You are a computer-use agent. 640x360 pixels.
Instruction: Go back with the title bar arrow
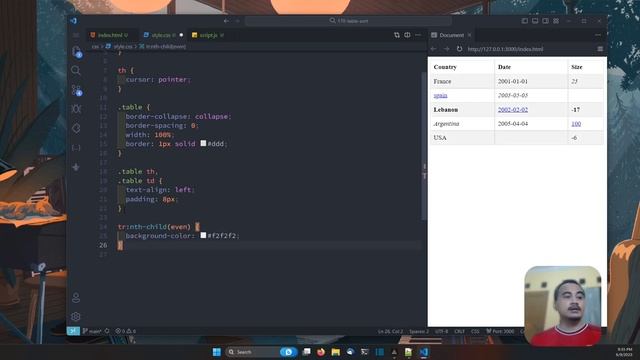pos(226,21)
